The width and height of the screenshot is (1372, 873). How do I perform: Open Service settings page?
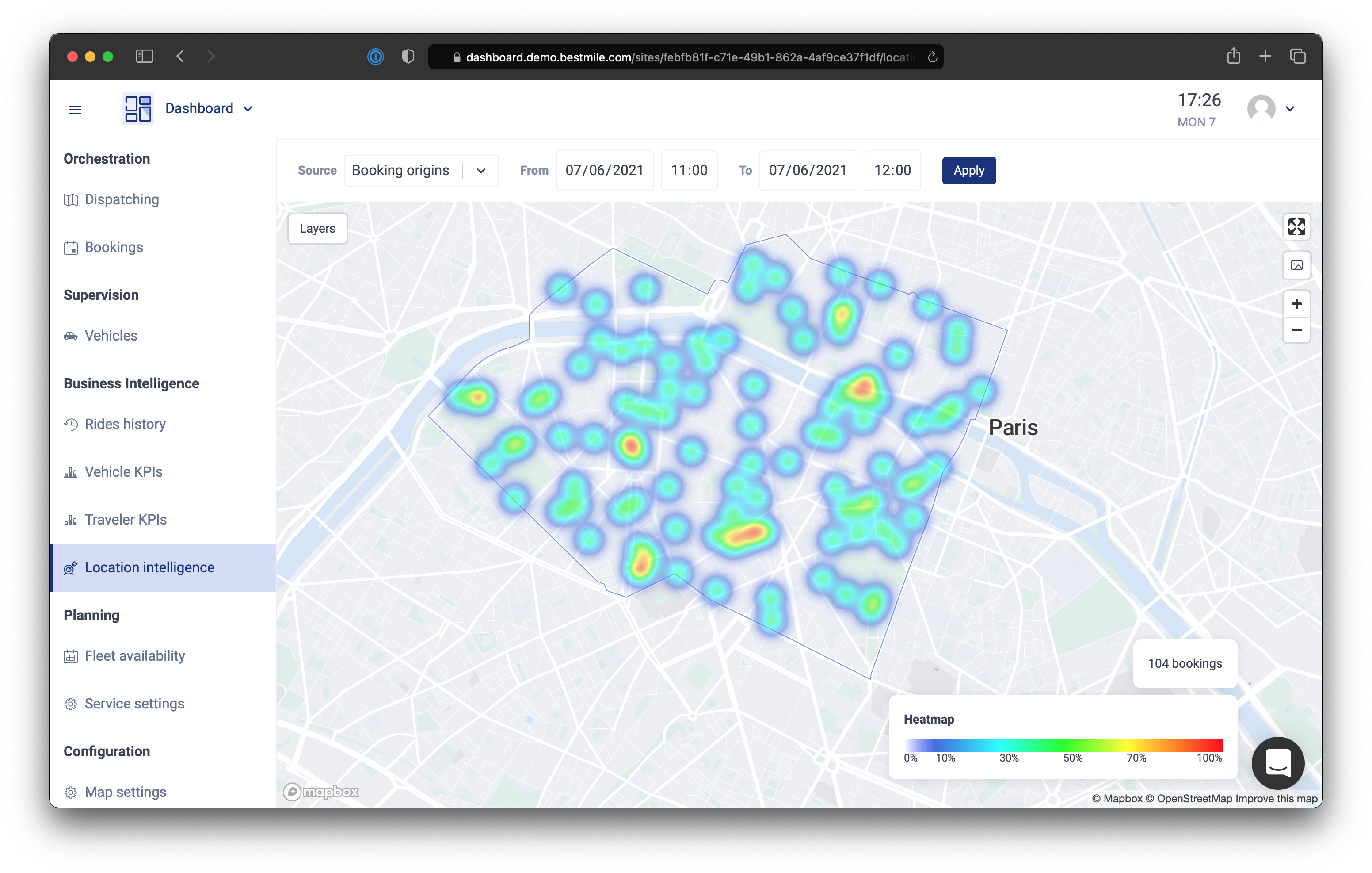(134, 704)
